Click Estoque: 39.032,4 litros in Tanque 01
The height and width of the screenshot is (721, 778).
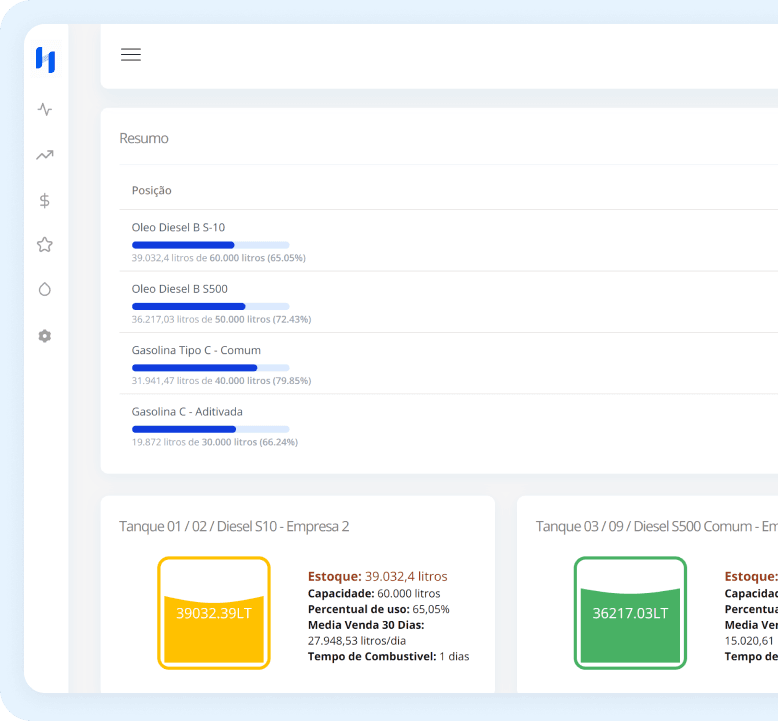pos(378,577)
